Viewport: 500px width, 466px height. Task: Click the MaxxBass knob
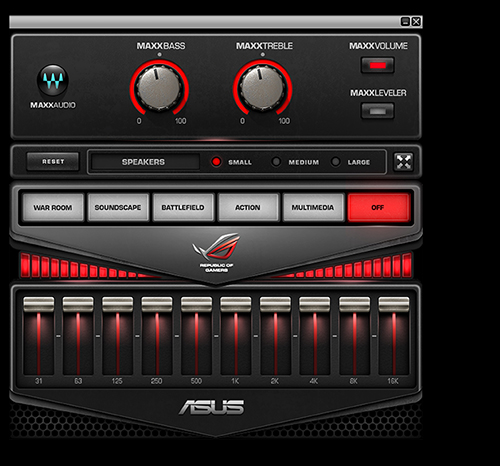159,87
